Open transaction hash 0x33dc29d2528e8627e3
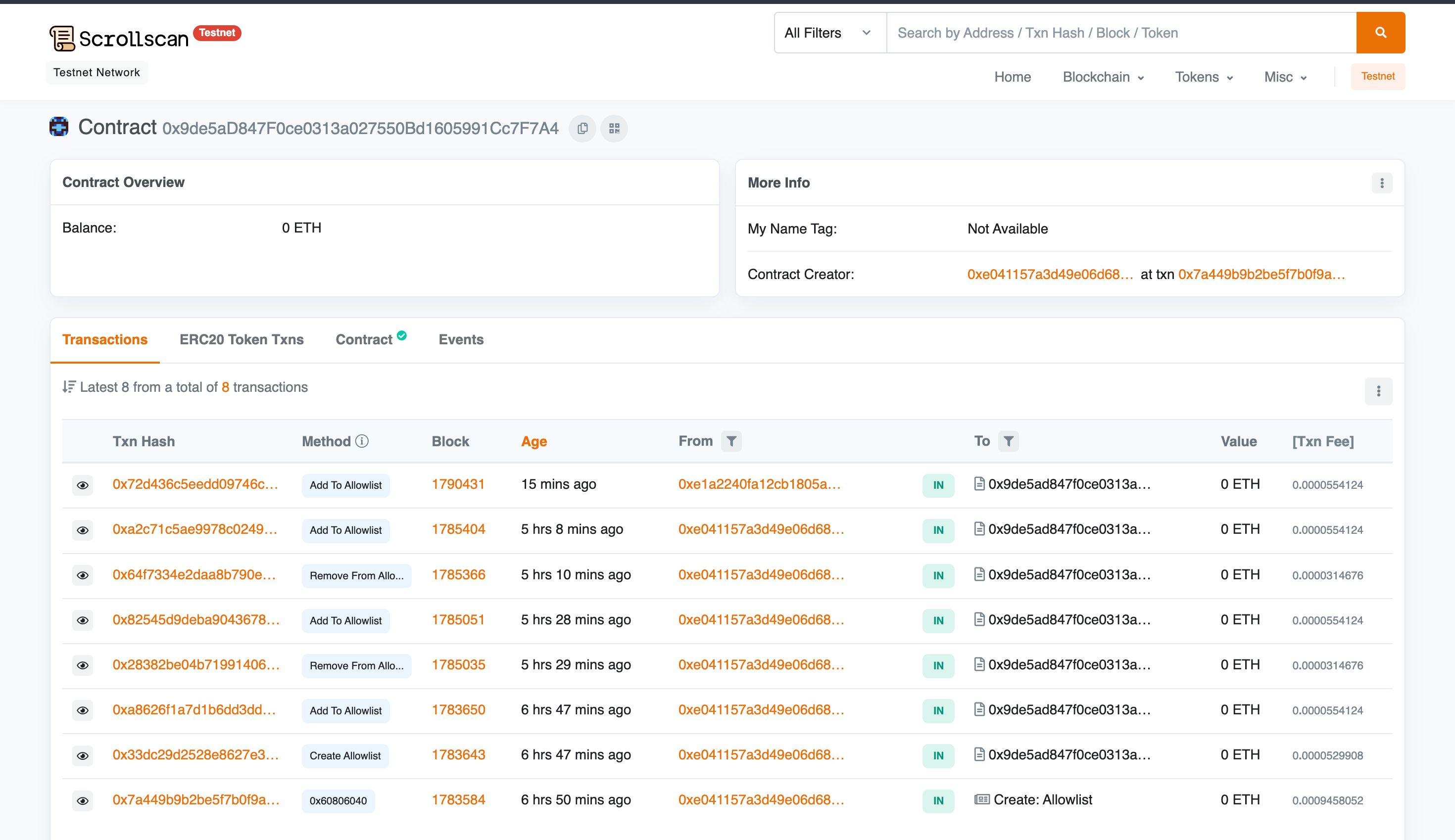The width and height of the screenshot is (1455, 840). coord(195,754)
